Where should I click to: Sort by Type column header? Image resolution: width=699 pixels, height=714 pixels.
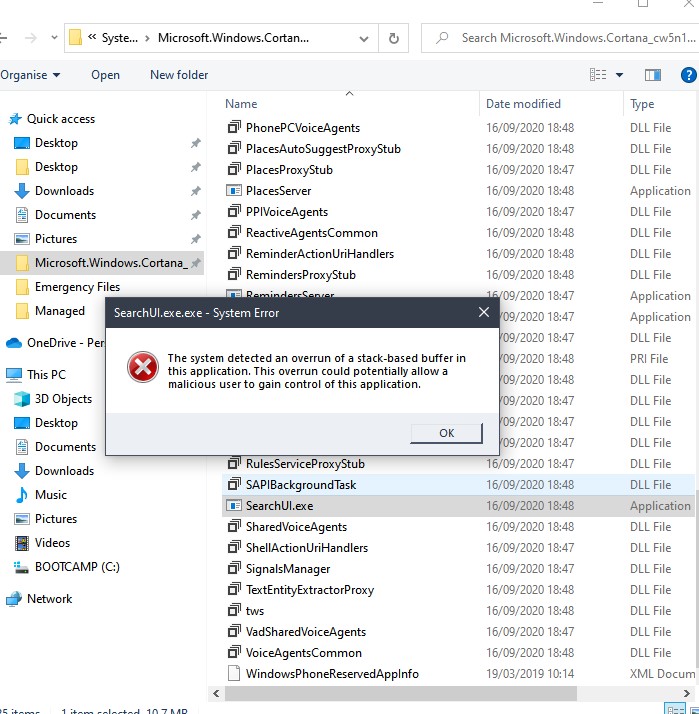pyautogui.click(x=642, y=104)
